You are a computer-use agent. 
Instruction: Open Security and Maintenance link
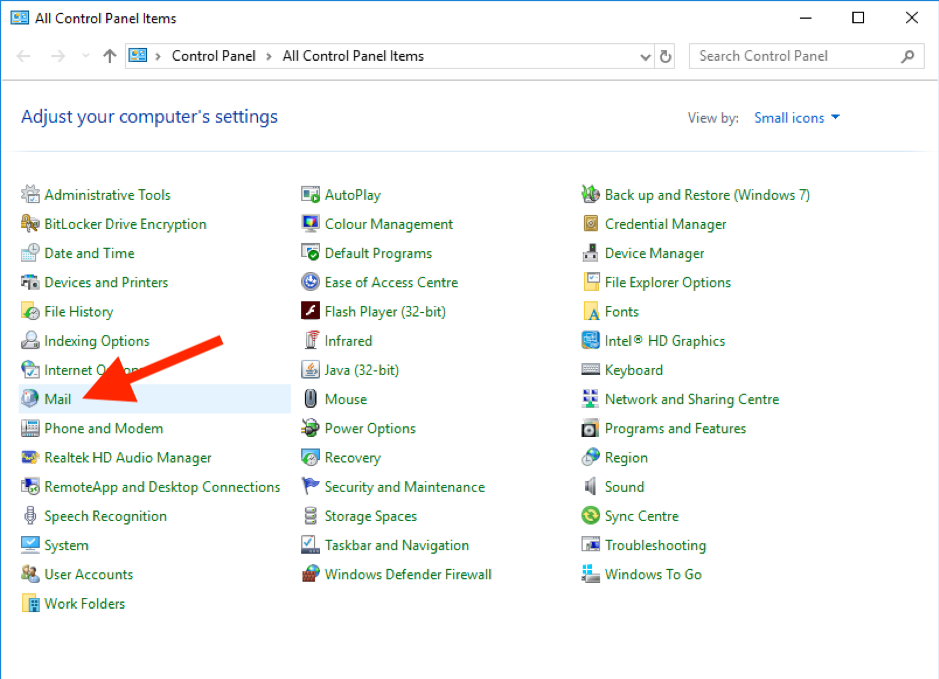404,487
